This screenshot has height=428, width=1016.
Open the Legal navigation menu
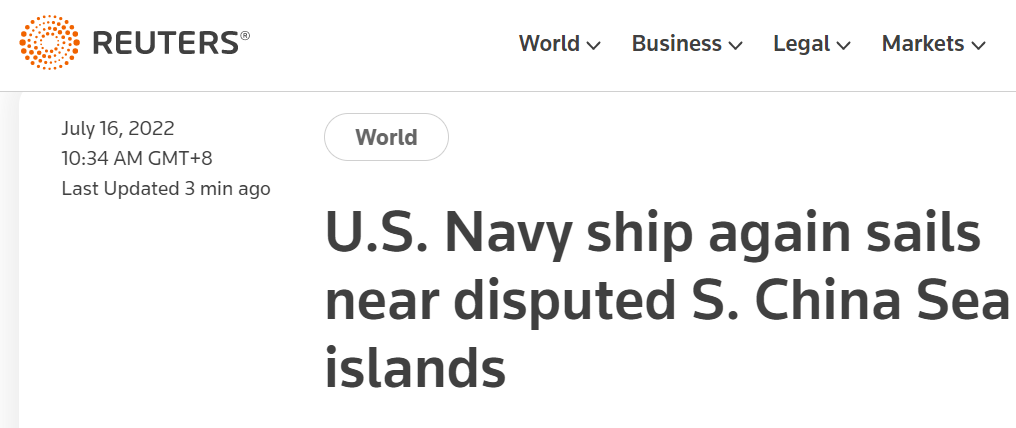pyautogui.click(x=802, y=44)
